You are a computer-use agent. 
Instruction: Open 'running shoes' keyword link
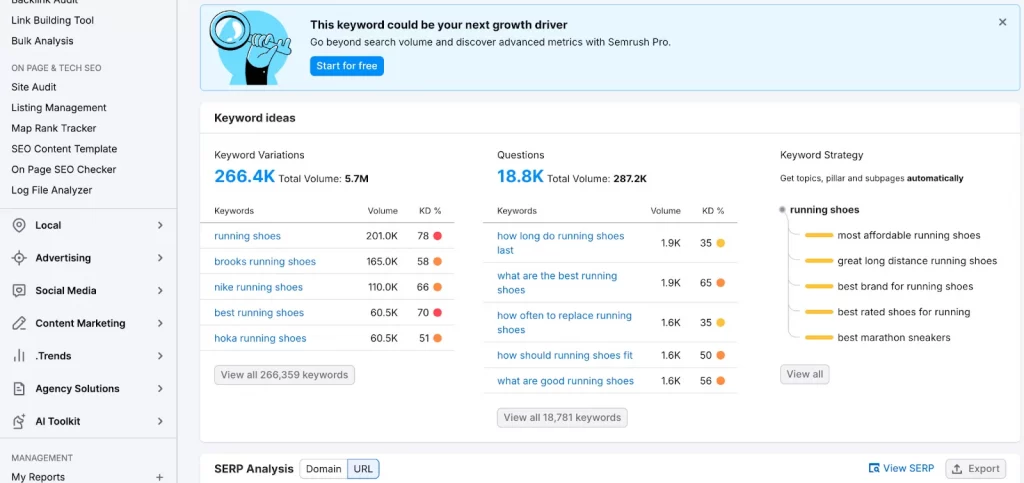[248, 236]
